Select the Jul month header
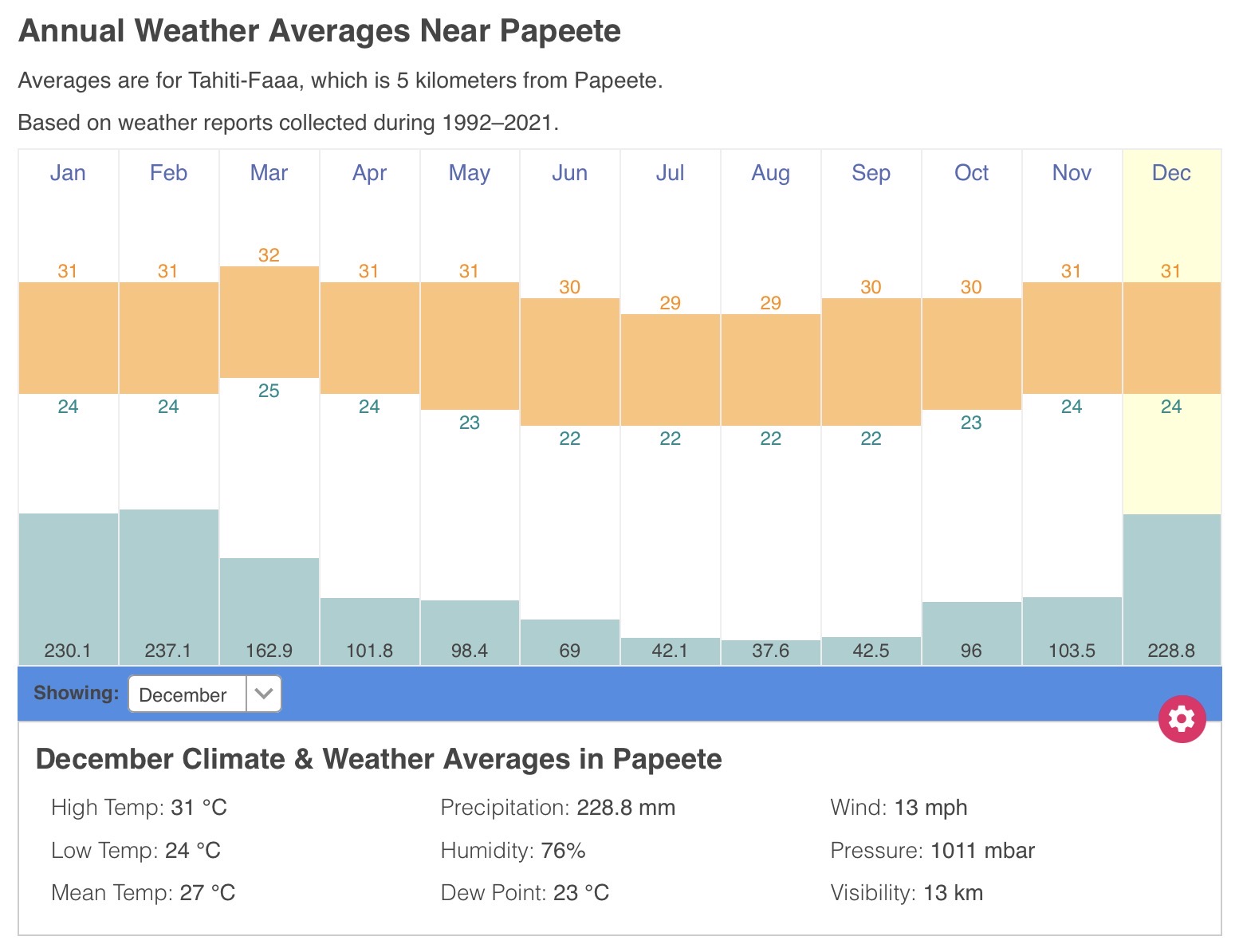This screenshot has width=1239, height=952. coord(670,173)
